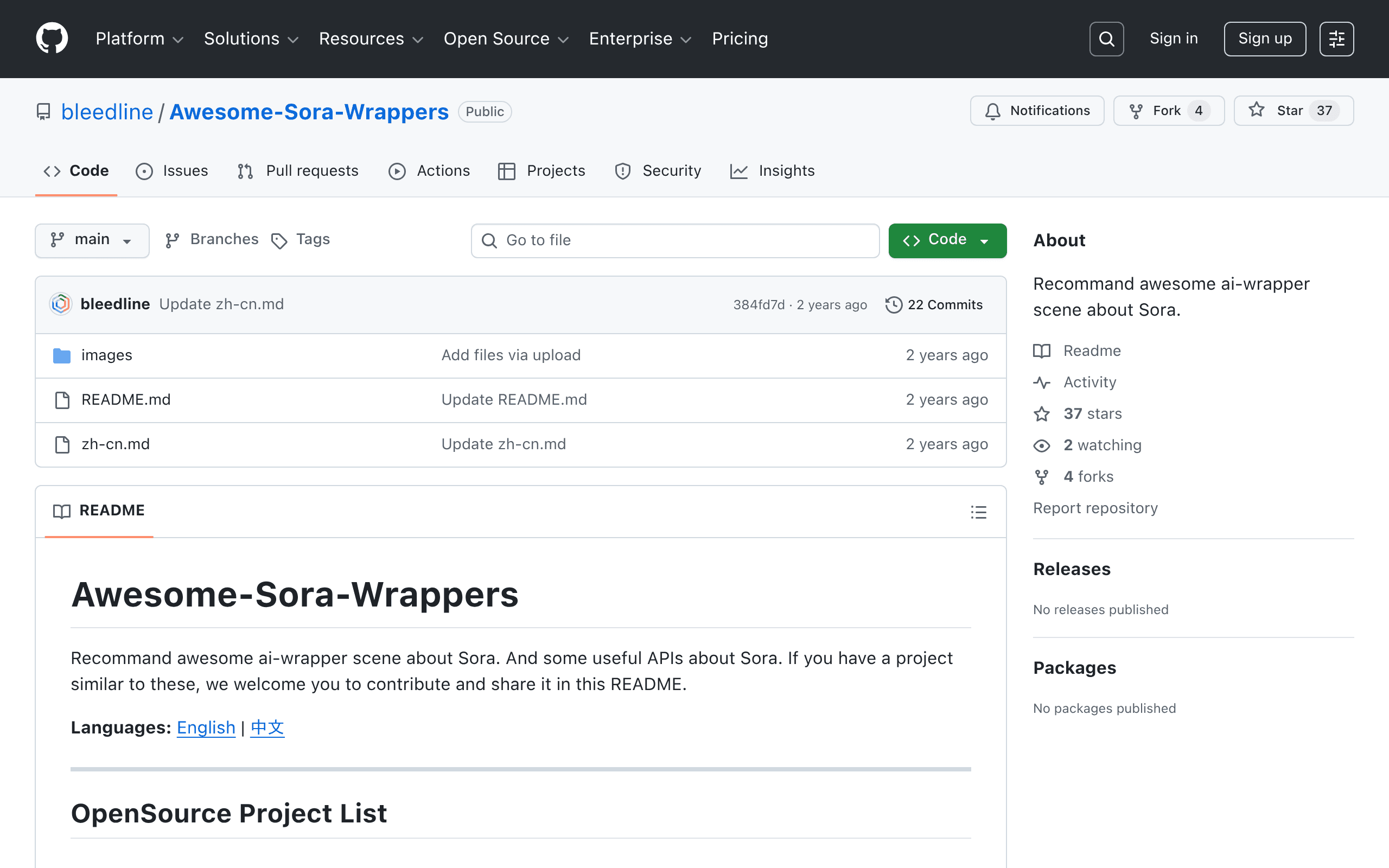Open the 22 Commits history link
Image resolution: width=1389 pixels, height=868 pixels.
[x=934, y=305]
